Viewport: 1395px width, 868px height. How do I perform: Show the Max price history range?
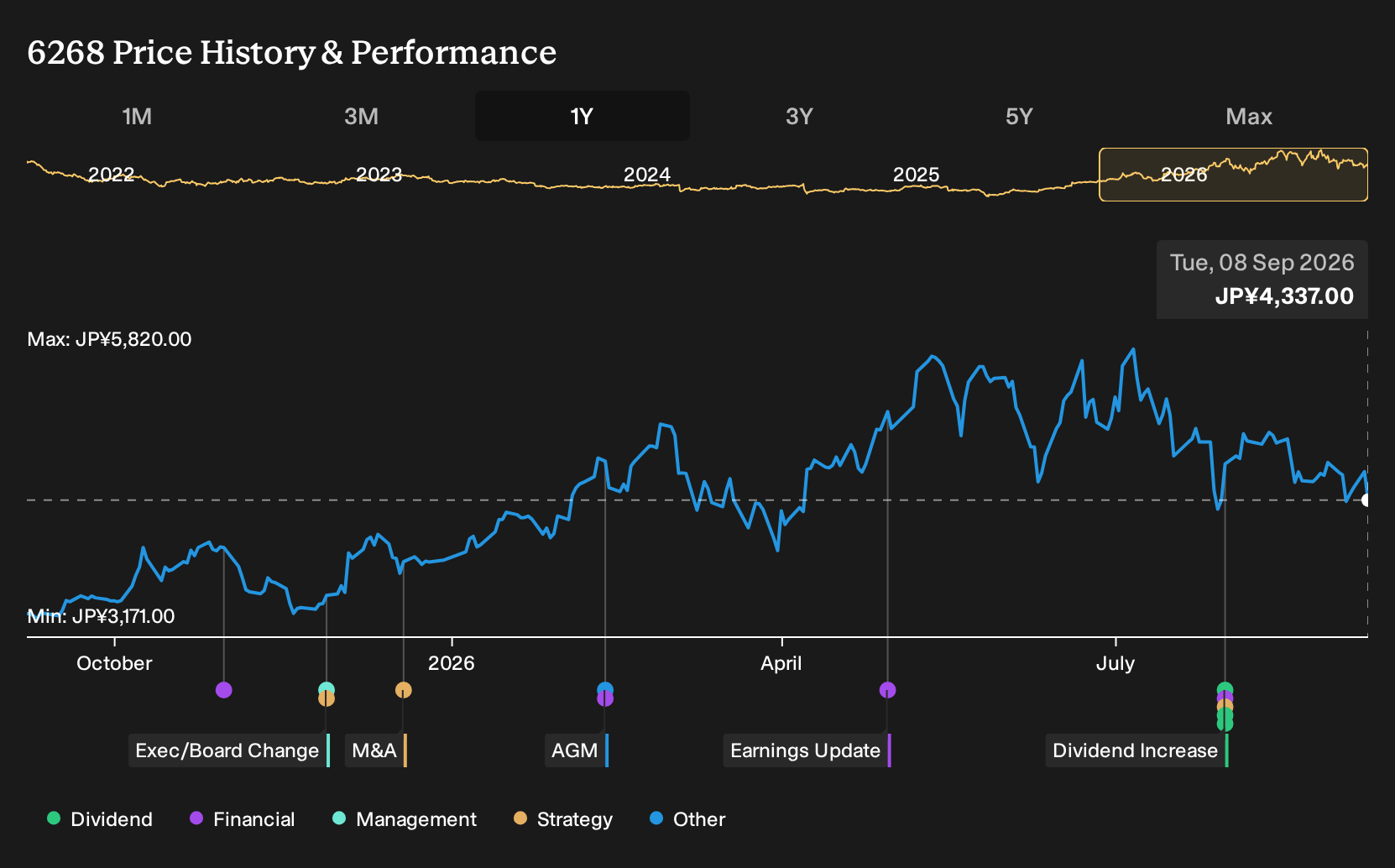click(1249, 116)
